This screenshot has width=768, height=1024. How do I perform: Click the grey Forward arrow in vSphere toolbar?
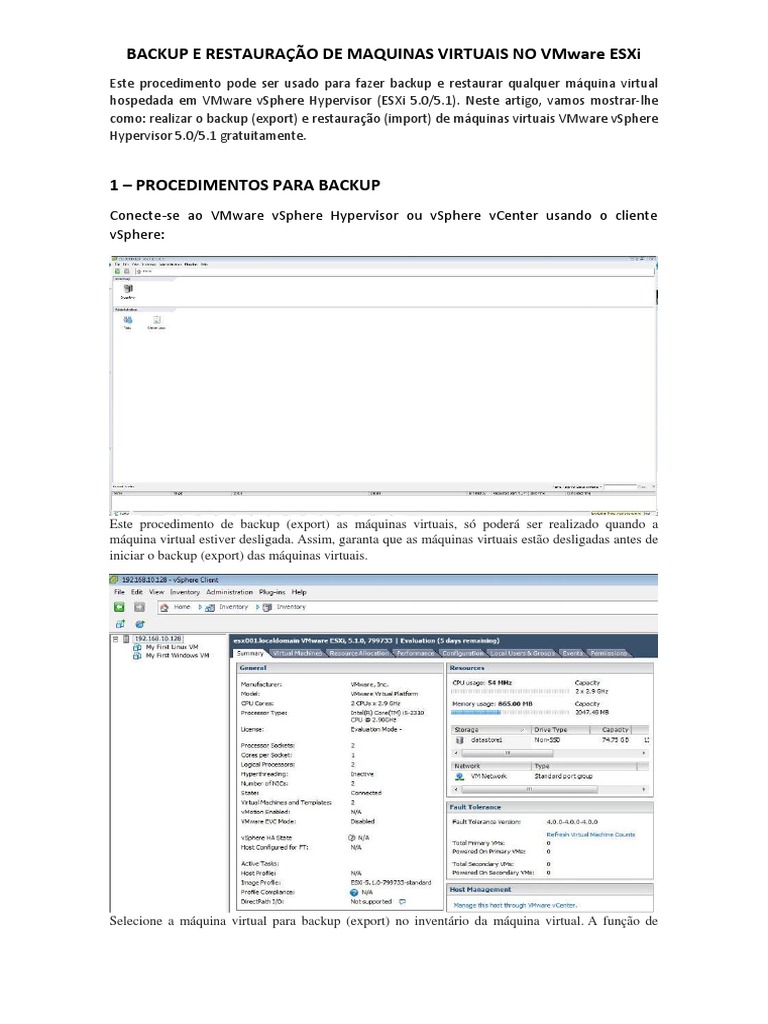(139, 607)
